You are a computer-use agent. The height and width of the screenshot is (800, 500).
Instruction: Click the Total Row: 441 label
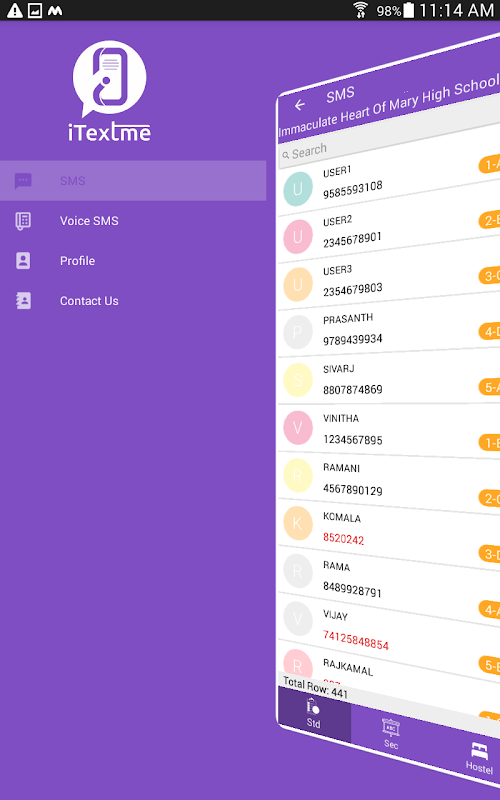pos(315,687)
